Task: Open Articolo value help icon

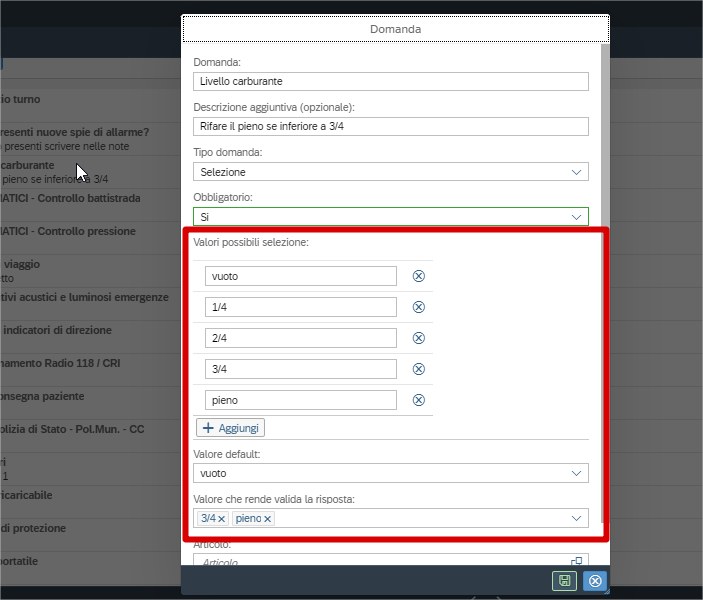Action: 577,563
